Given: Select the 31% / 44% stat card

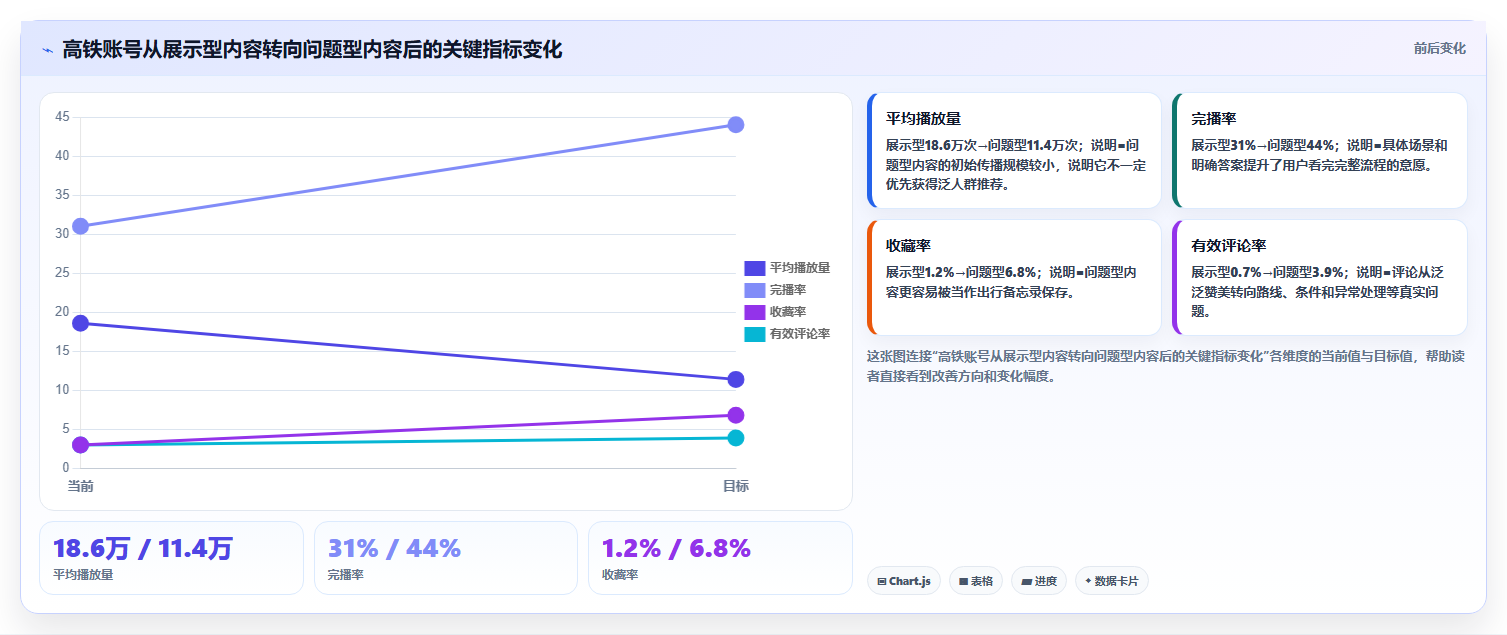Looking at the screenshot, I should (x=445, y=558).
